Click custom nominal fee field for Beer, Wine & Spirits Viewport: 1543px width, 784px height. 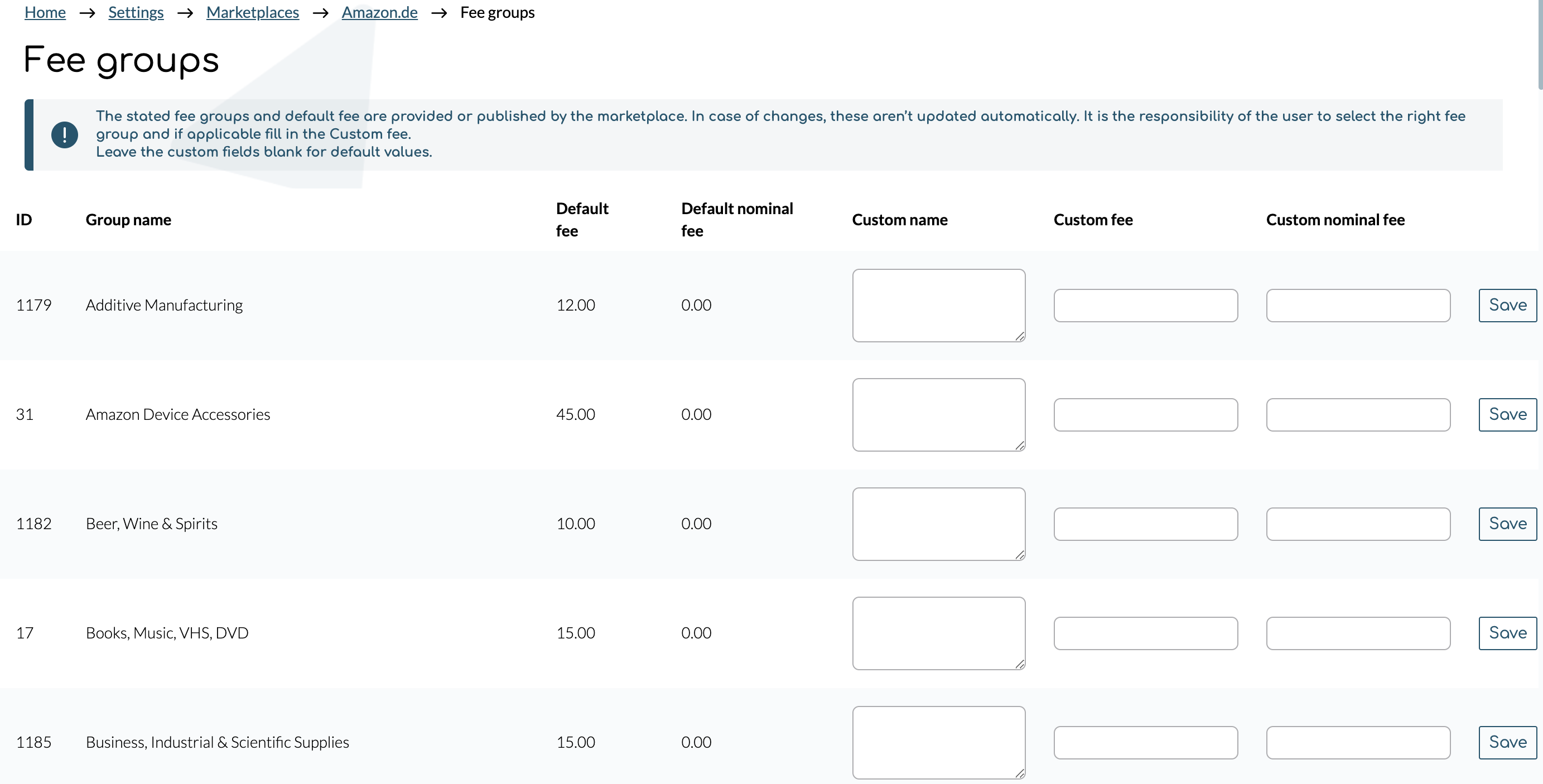pyautogui.click(x=1358, y=524)
